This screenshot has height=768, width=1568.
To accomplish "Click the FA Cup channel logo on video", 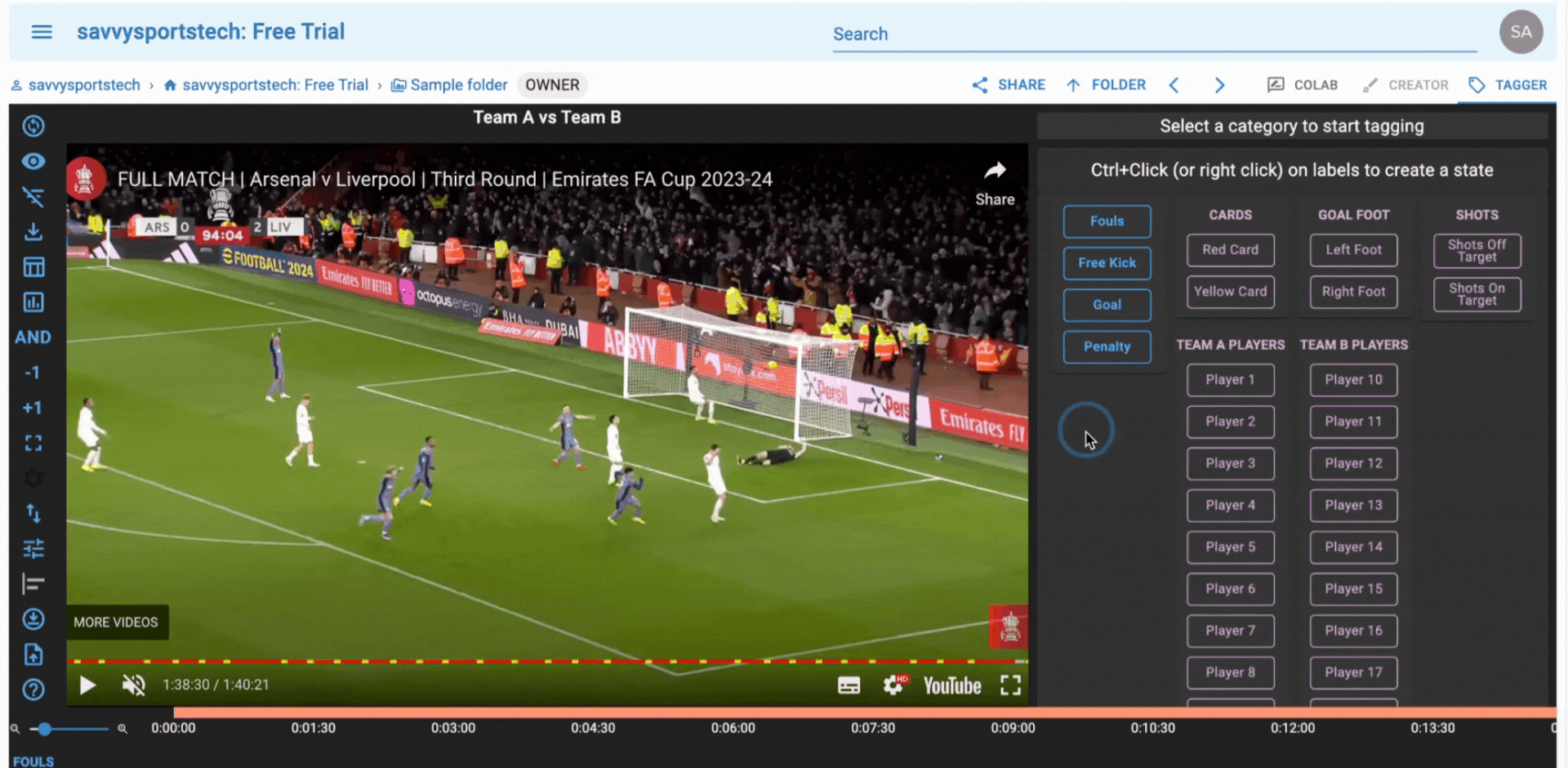I will [x=85, y=180].
